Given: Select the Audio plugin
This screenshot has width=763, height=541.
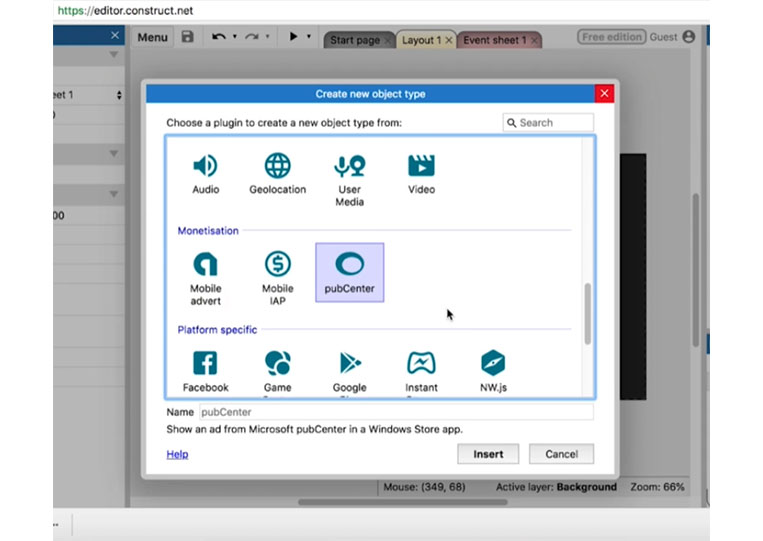Looking at the screenshot, I should [x=205, y=174].
